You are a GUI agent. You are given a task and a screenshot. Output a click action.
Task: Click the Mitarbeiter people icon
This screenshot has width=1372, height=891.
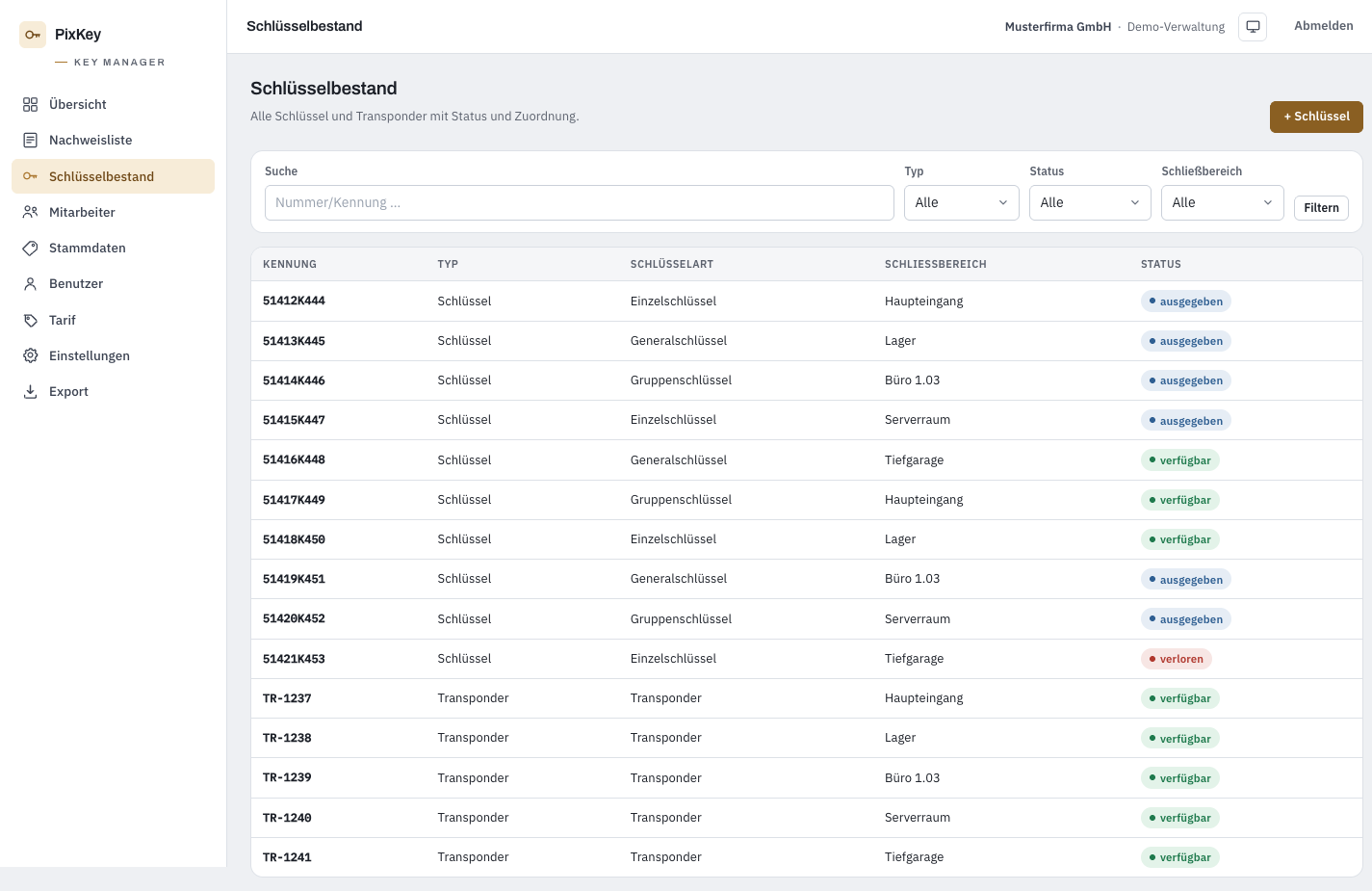point(31,212)
